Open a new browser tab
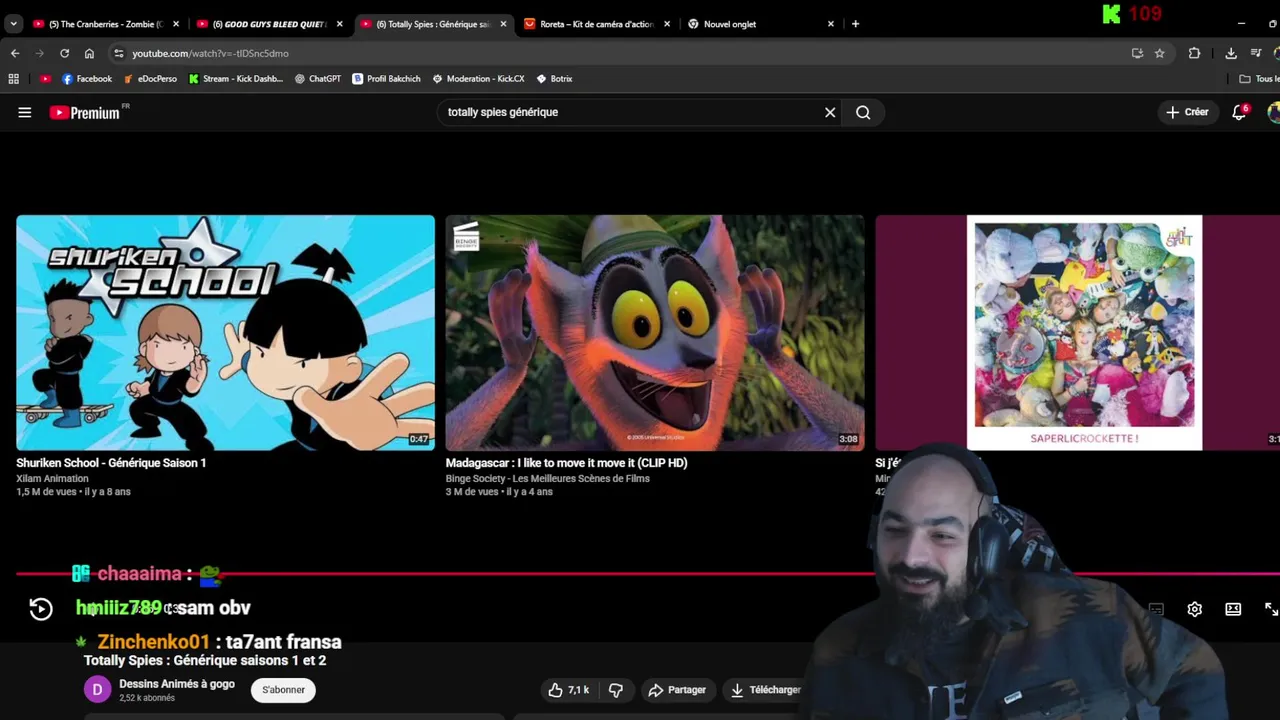Screen dimensions: 1280x720 click(855, 24)
